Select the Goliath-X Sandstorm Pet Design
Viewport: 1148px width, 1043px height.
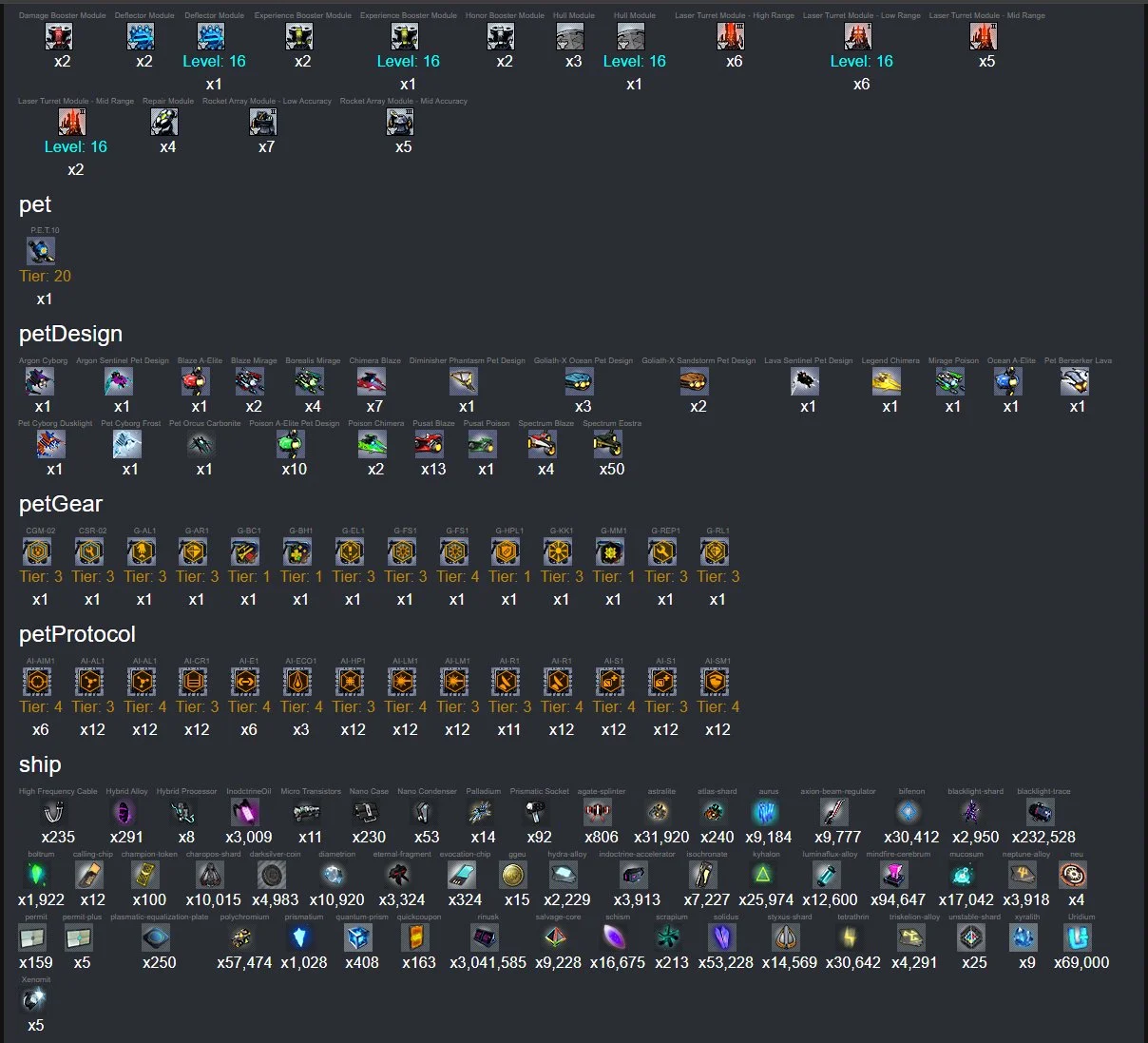pyautogui.click(x=696, y=382)
